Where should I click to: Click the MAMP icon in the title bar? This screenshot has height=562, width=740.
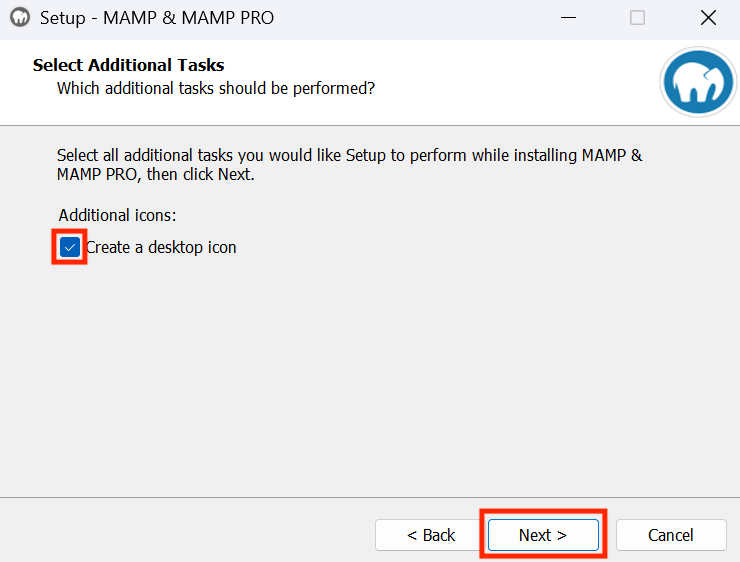(20, 18)
